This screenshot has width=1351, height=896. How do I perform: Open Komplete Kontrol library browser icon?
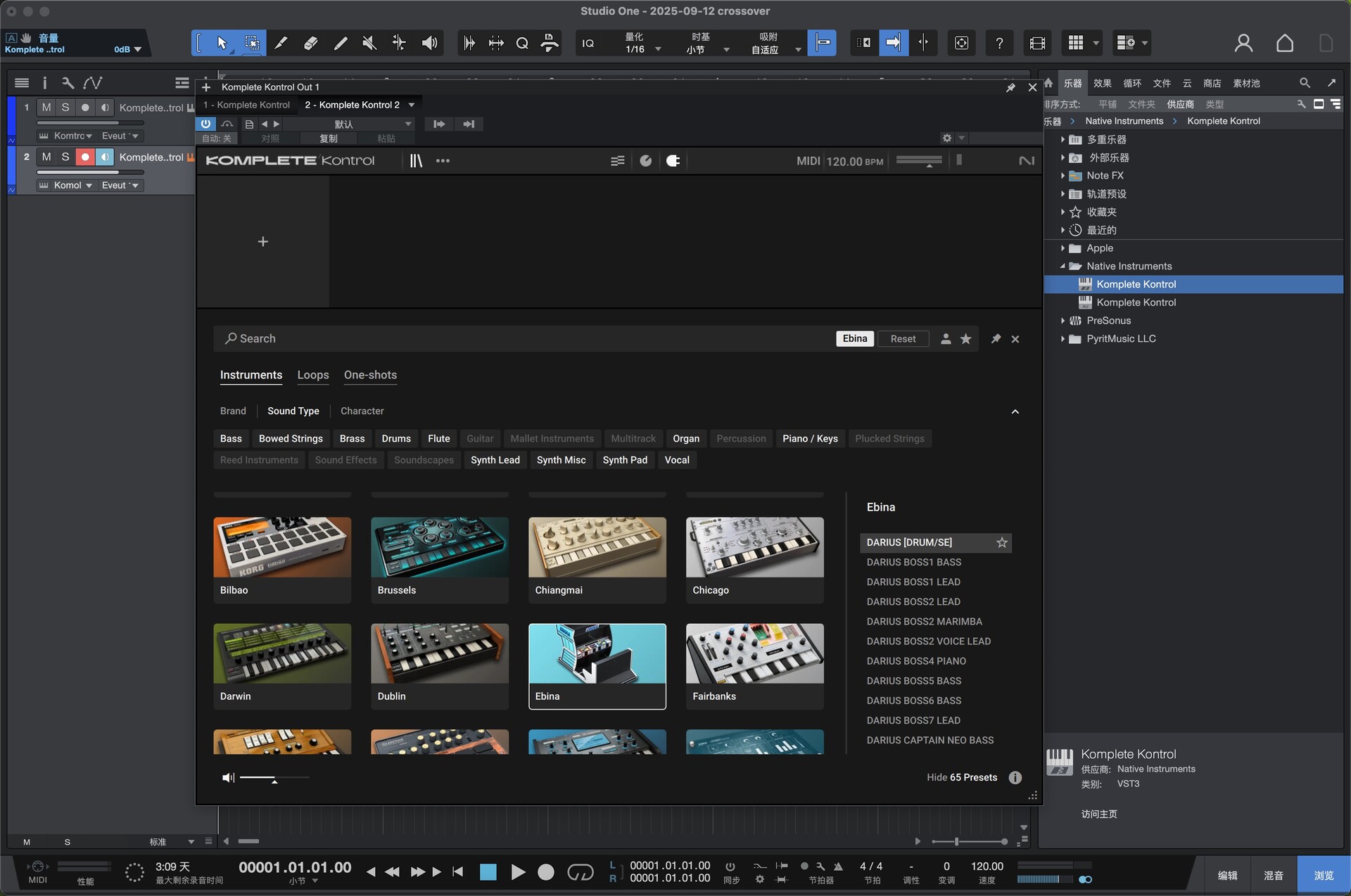pyautogui.click(x=416, y=161)
